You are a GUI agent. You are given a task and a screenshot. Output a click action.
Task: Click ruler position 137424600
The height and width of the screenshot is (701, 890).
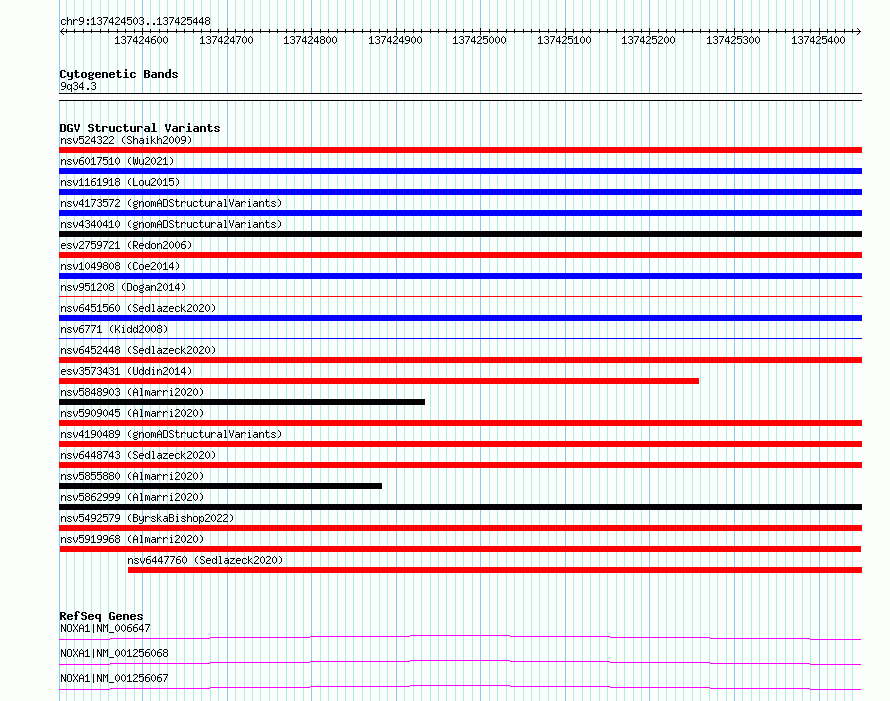tap(141, 40)
